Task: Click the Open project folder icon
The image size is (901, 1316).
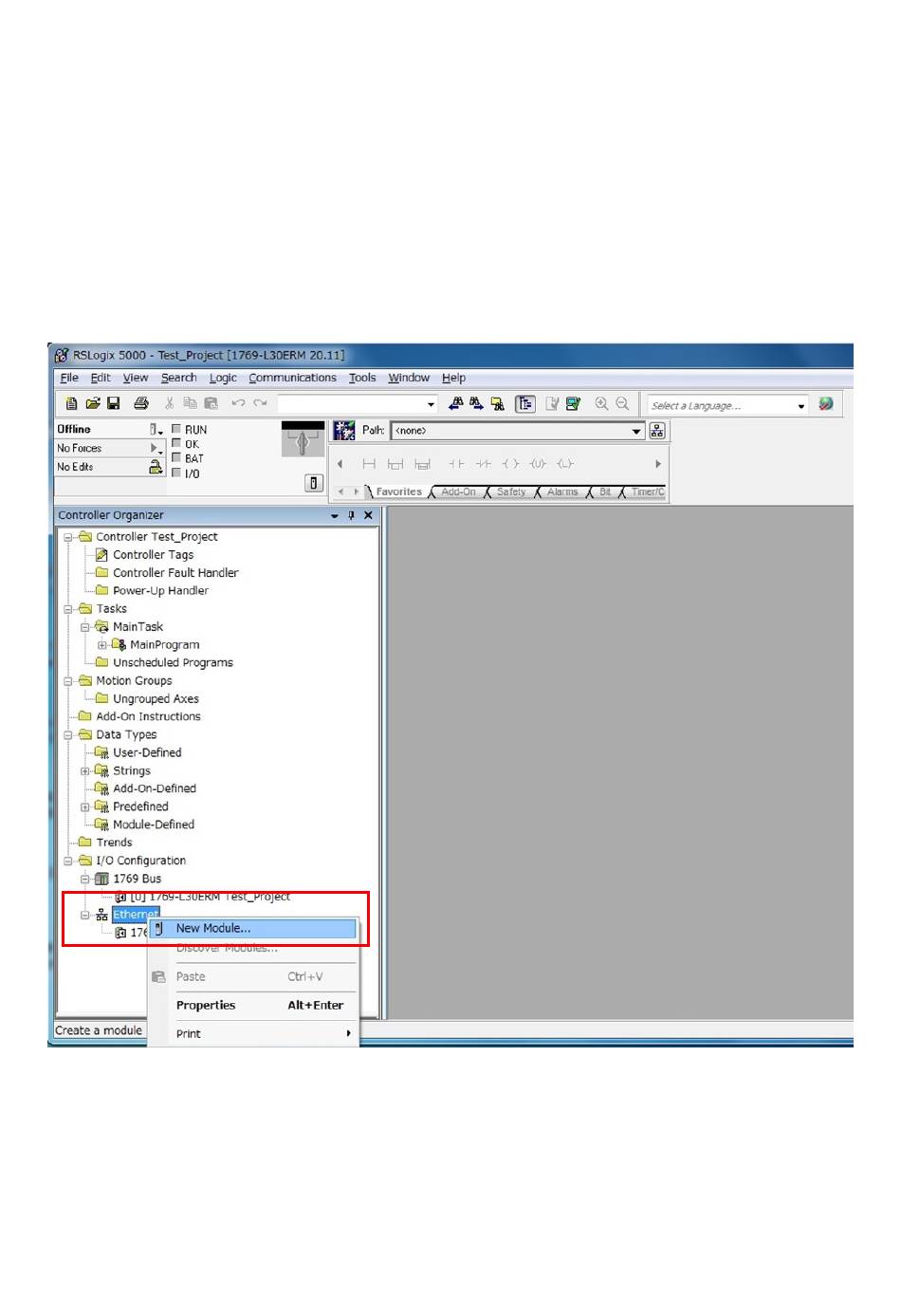Action: pos(93,403)
